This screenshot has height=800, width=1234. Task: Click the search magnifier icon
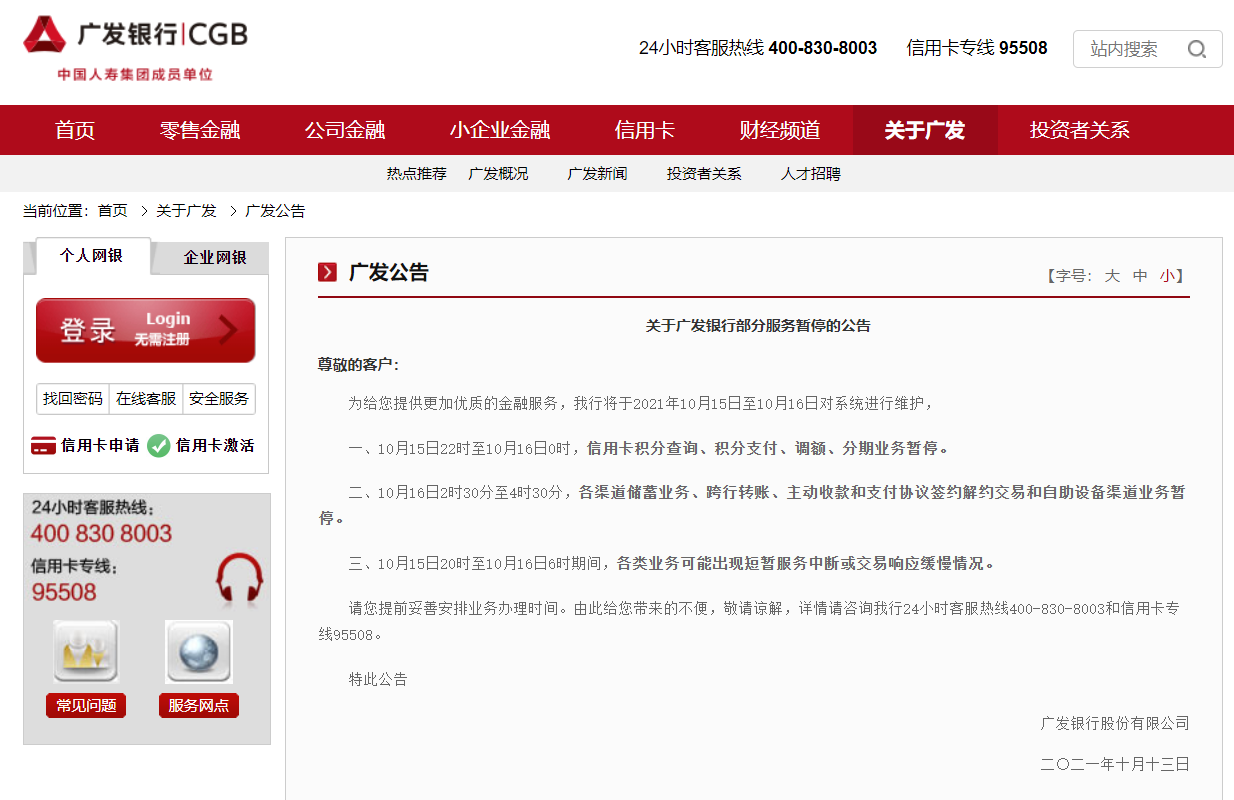1196,49
